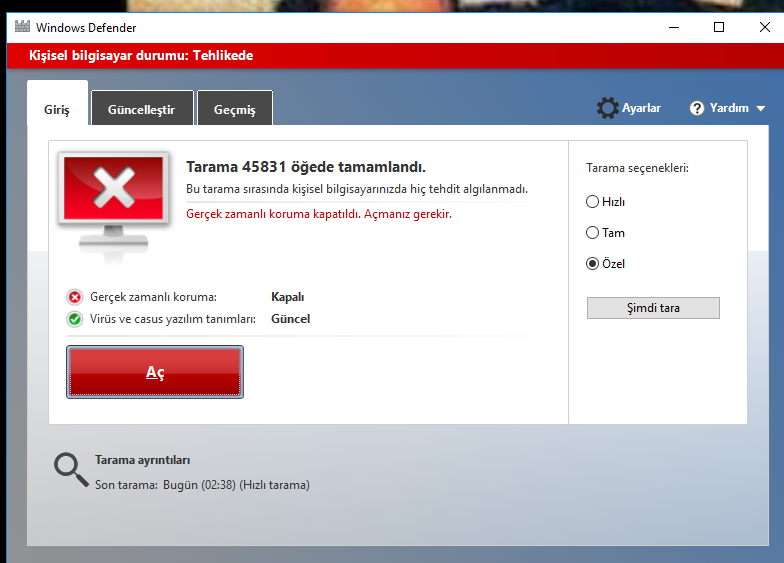
Task: Expand the Yardım dropdown arrow
Action: [x=760, y=108]
